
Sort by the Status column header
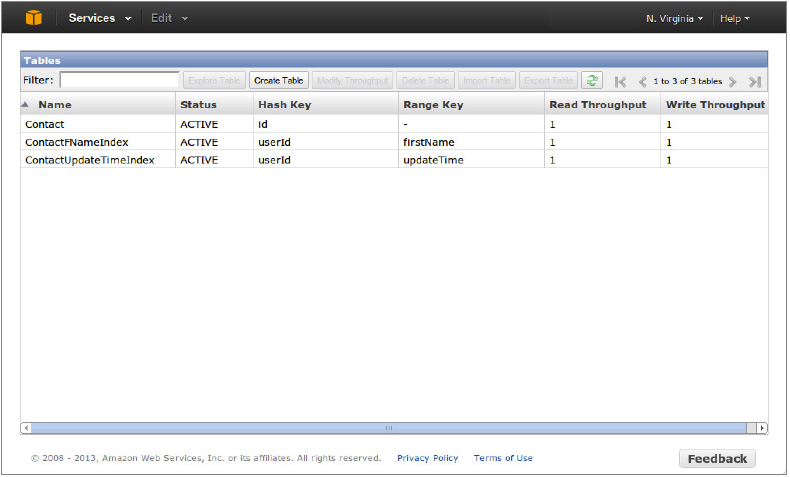point(214,104)
